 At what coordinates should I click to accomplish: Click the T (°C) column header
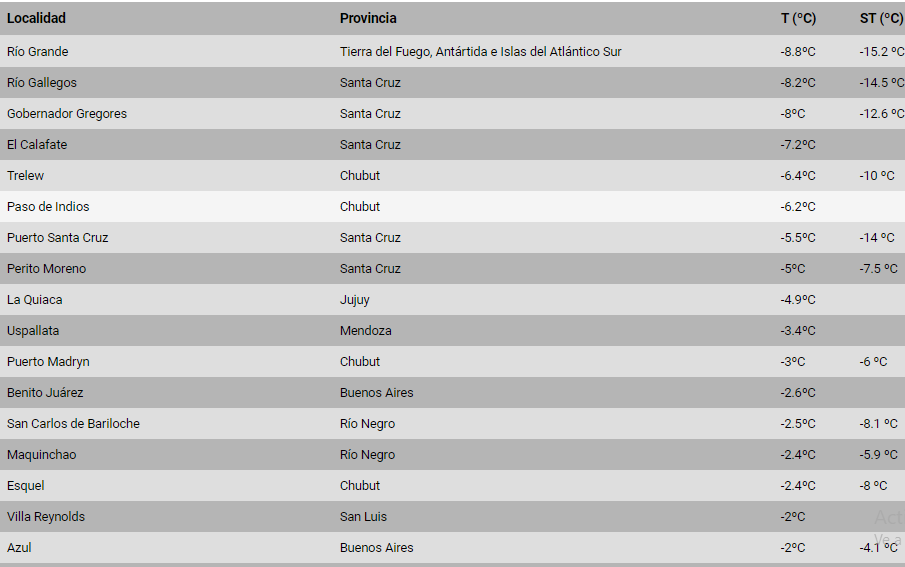tap(798, 18)
